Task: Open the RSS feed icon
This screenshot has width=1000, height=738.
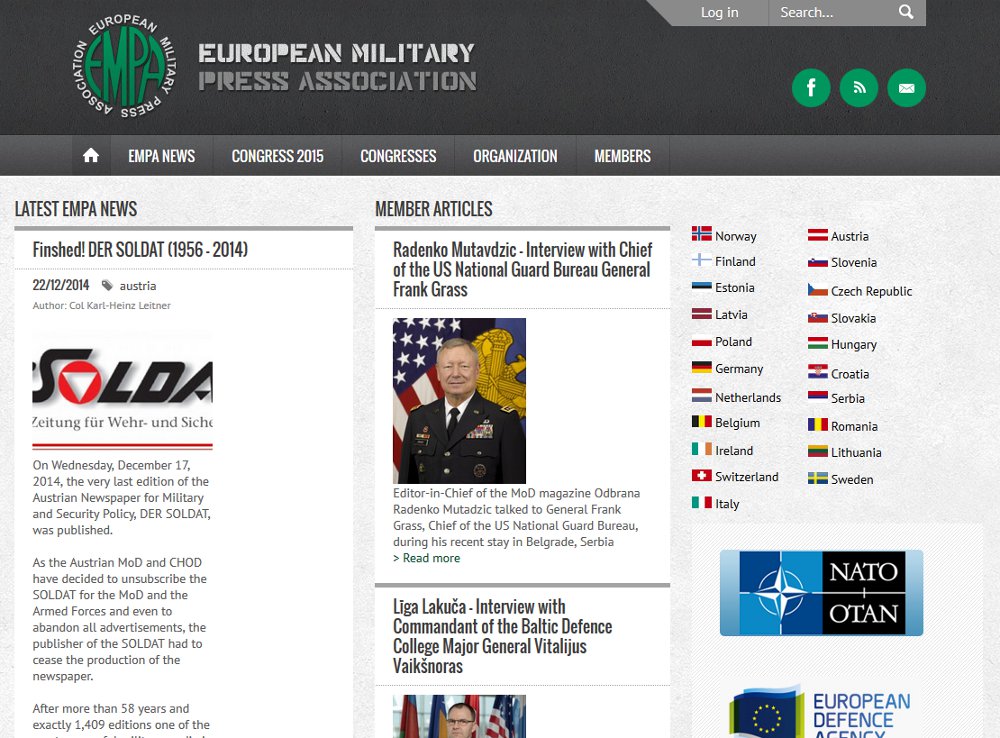Action: point(858,88)
